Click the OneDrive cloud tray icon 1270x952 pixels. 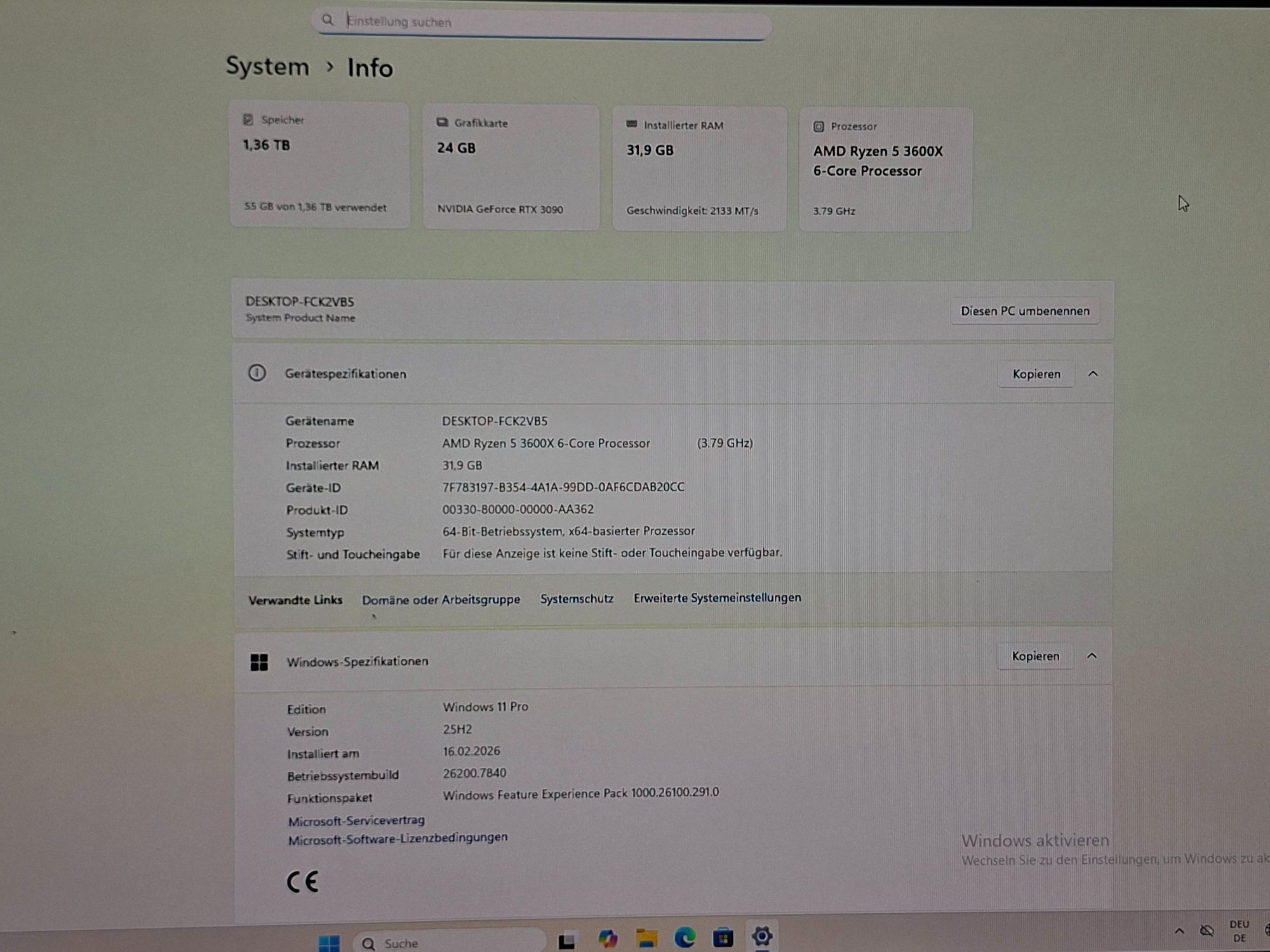[x=1206, y=930]
